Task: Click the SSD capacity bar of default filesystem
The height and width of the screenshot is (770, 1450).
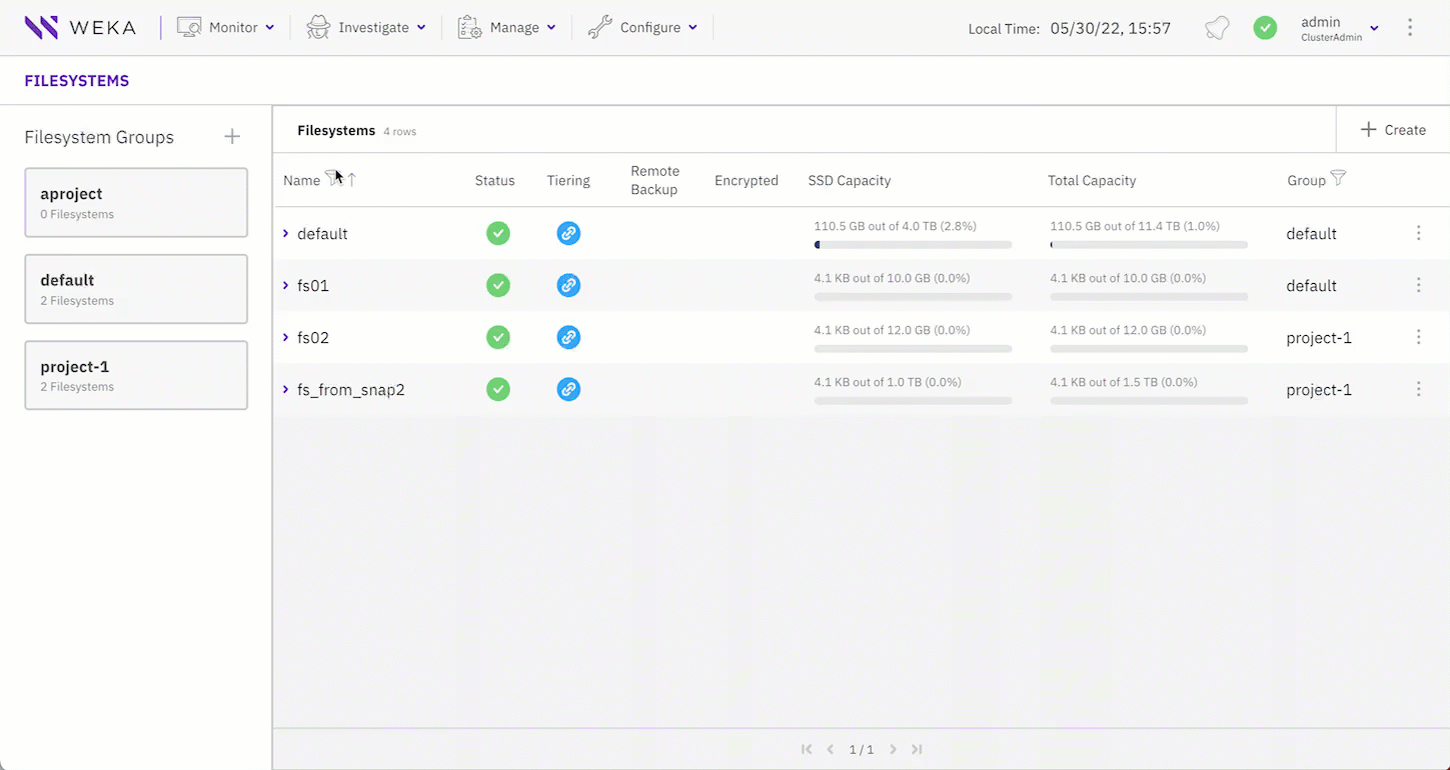Action: pos(912,244)
